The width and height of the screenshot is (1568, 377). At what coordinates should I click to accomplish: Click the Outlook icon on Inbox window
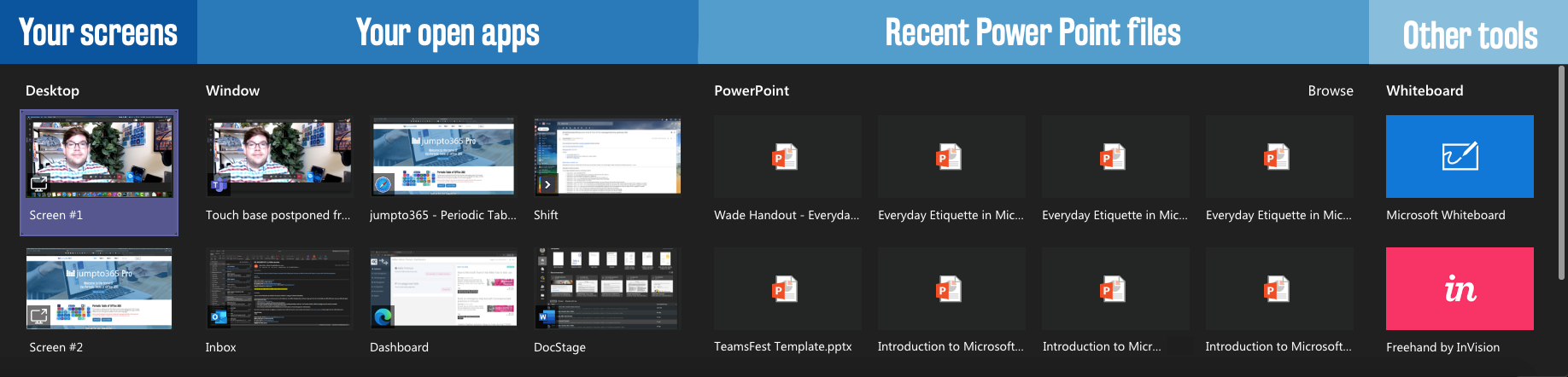(219, 317)
